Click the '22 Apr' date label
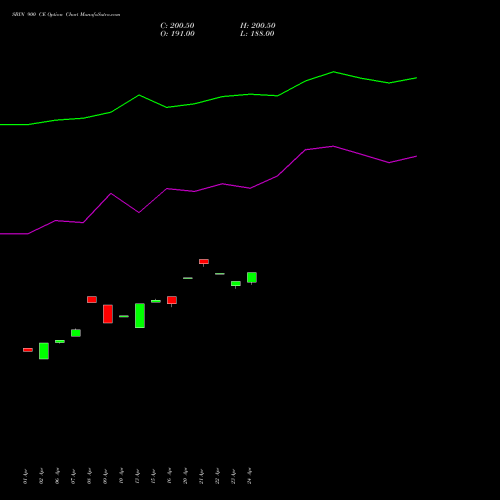 (x=217, y=476)
